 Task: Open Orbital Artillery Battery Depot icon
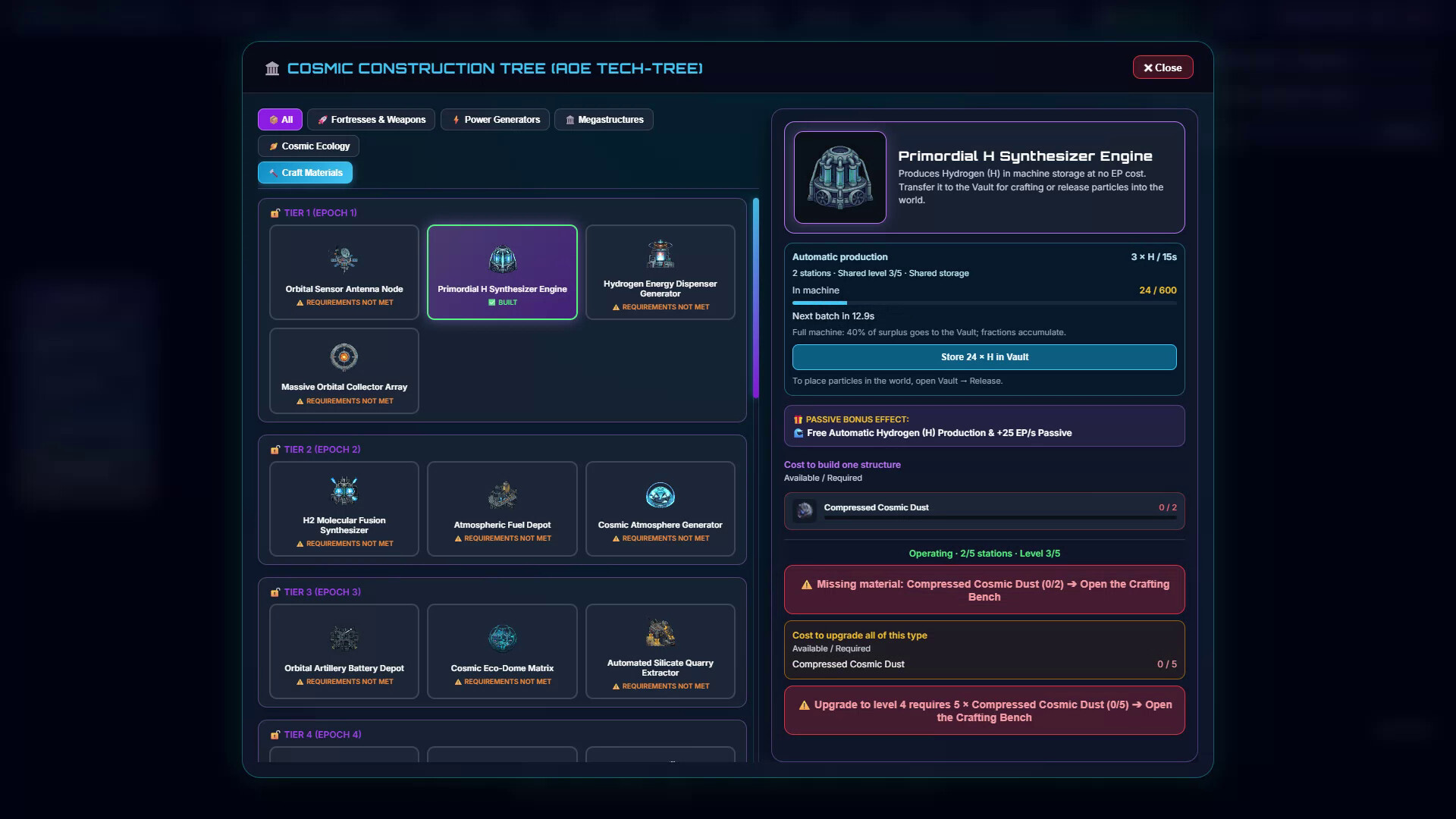[344, 639]
